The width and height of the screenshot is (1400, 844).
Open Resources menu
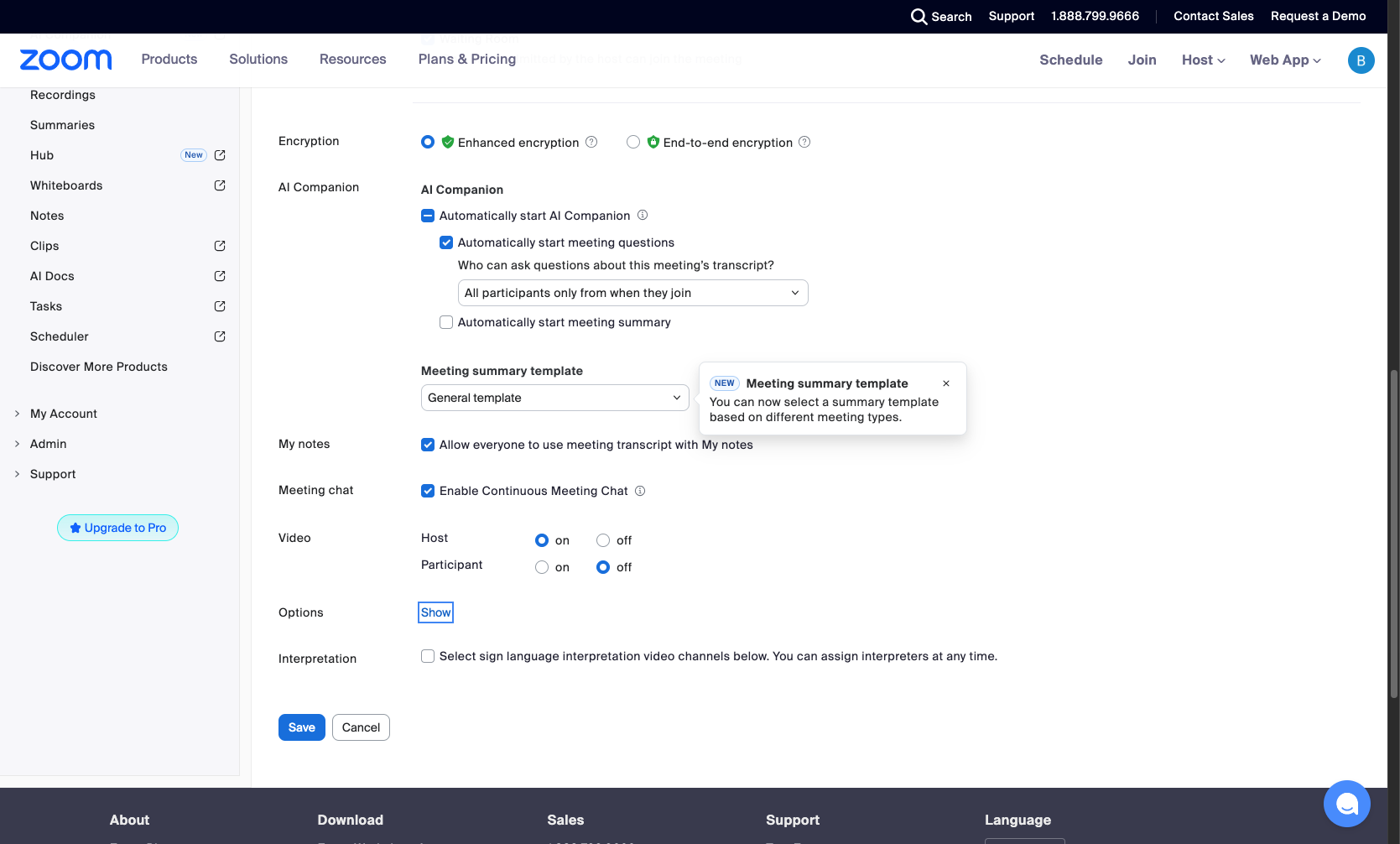[x=352, y=60]
